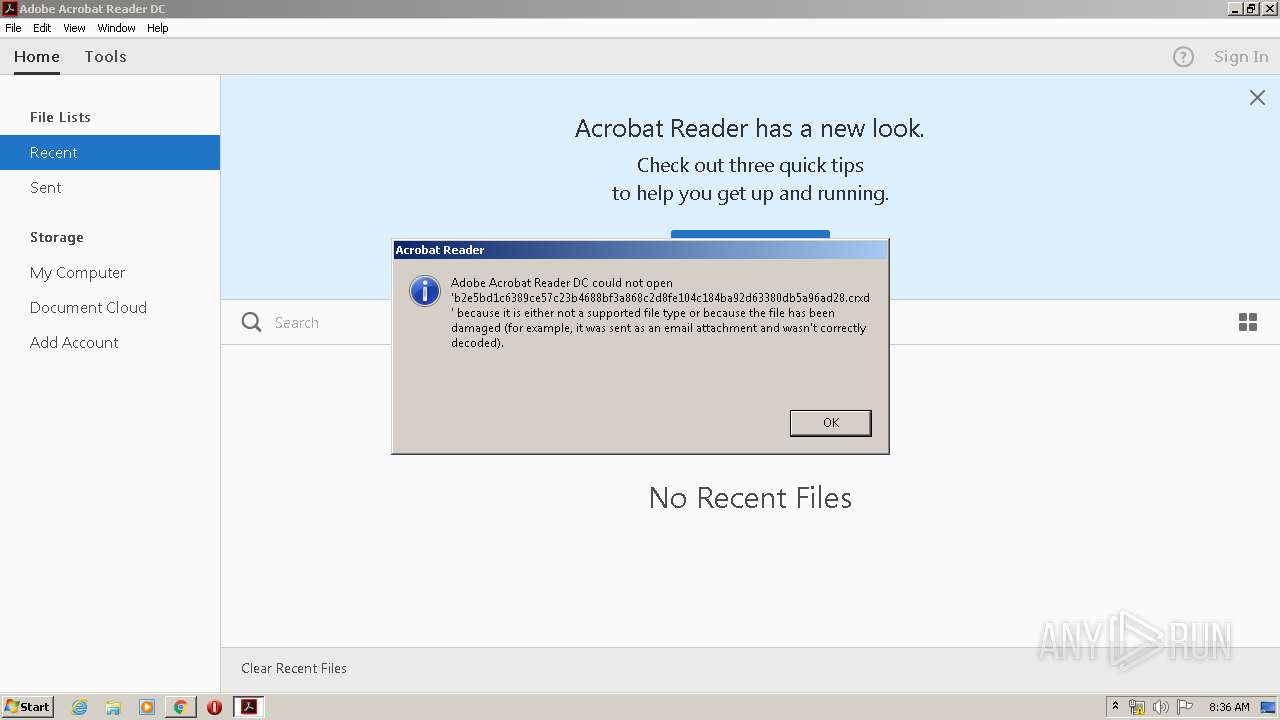The image size is (1280, 720).
Task: Click the blue info icon in dialog
Action: click(x=425, y=291)
